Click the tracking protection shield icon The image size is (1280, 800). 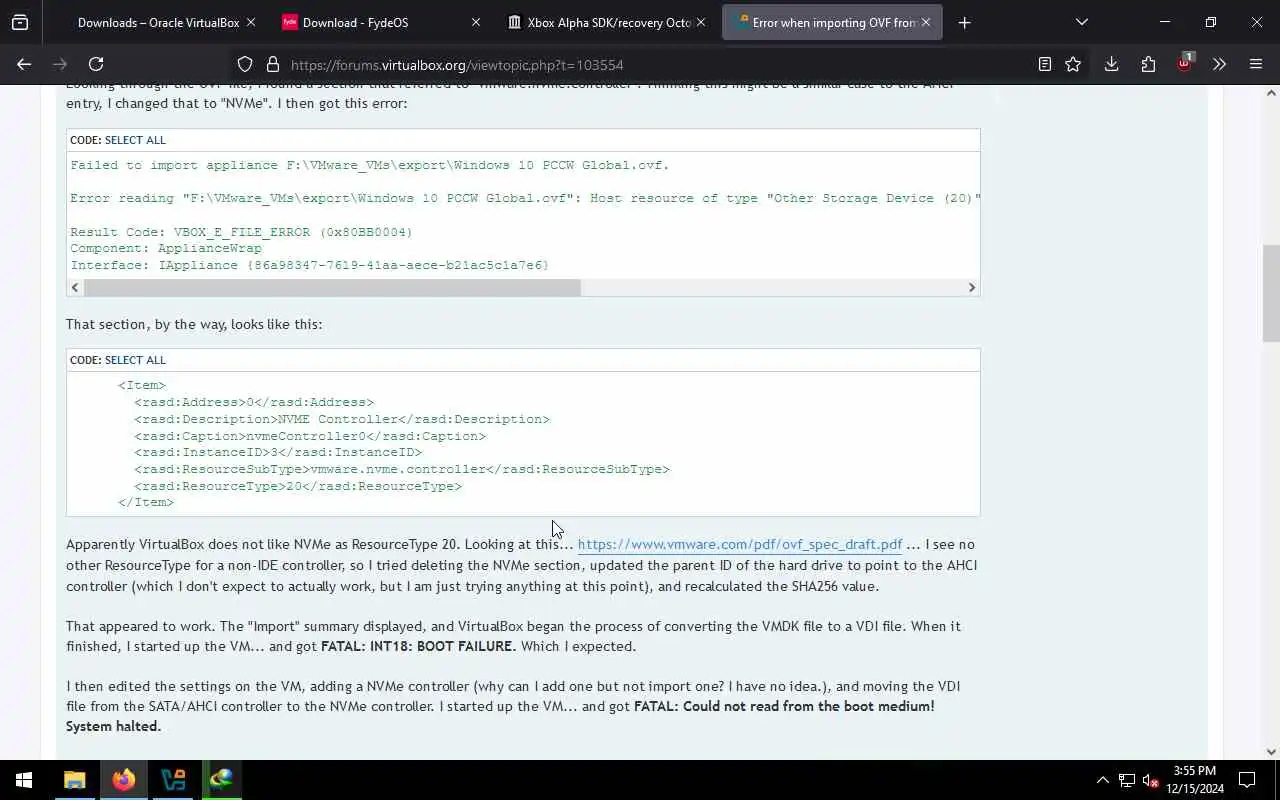245,64
